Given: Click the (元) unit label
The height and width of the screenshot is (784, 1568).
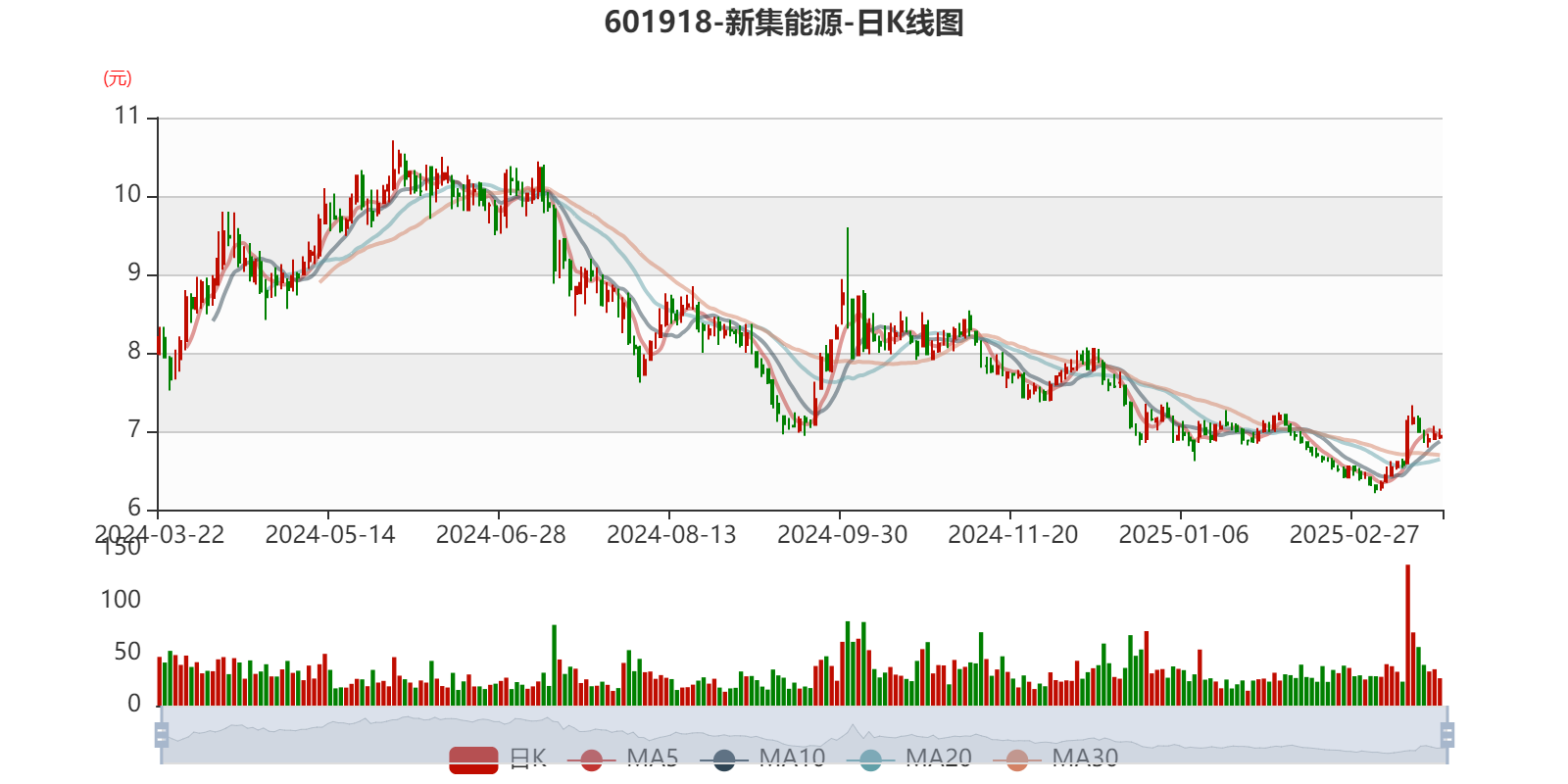Looking at the screenshot, I should tap(118, 78).
